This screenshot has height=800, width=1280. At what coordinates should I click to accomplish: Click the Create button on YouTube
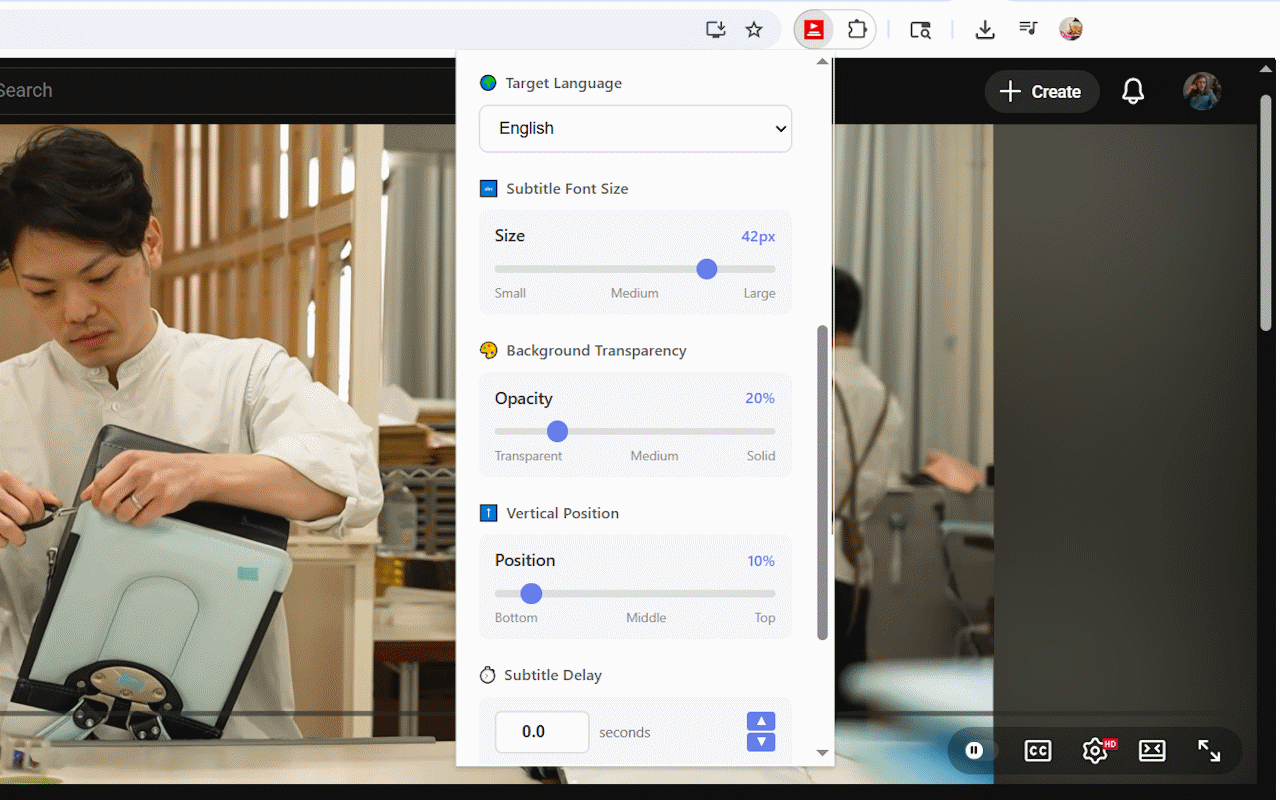(x=1041, y=92)
